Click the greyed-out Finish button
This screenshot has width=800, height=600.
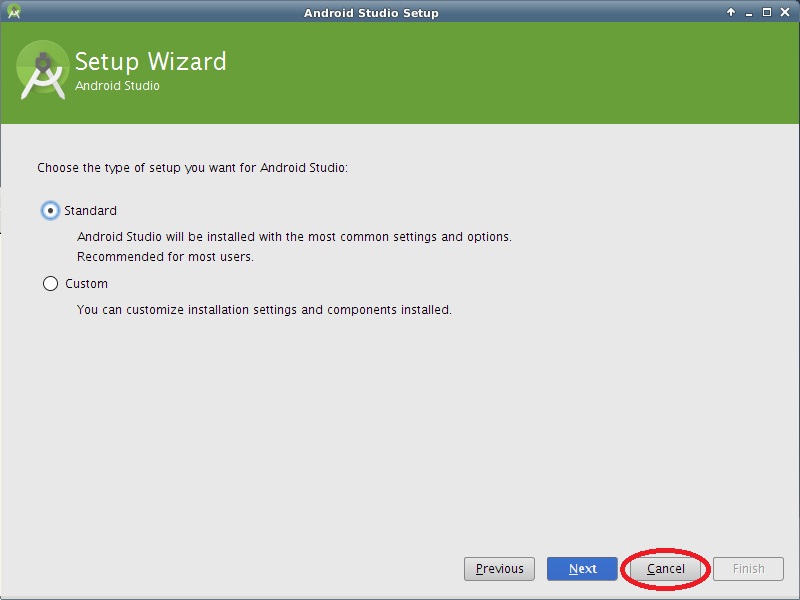click(x=748, y=569)
